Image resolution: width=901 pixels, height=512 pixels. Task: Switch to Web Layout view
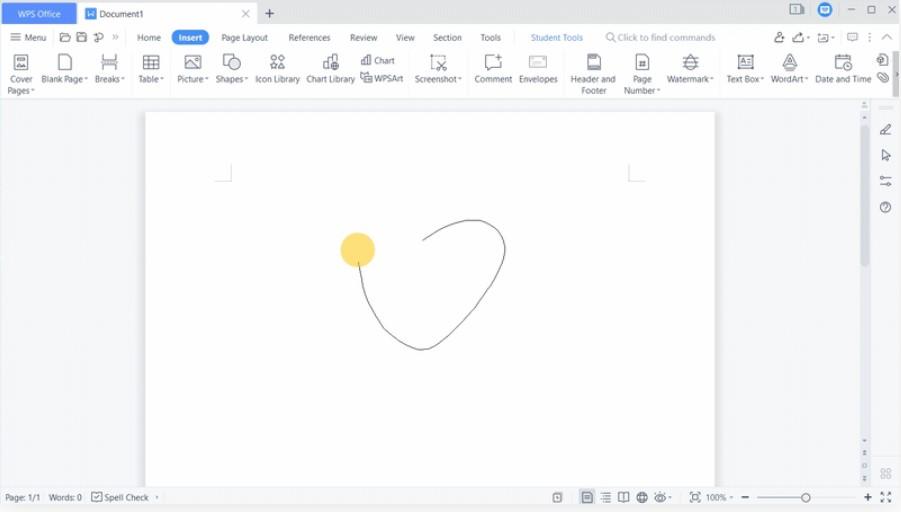642,497
